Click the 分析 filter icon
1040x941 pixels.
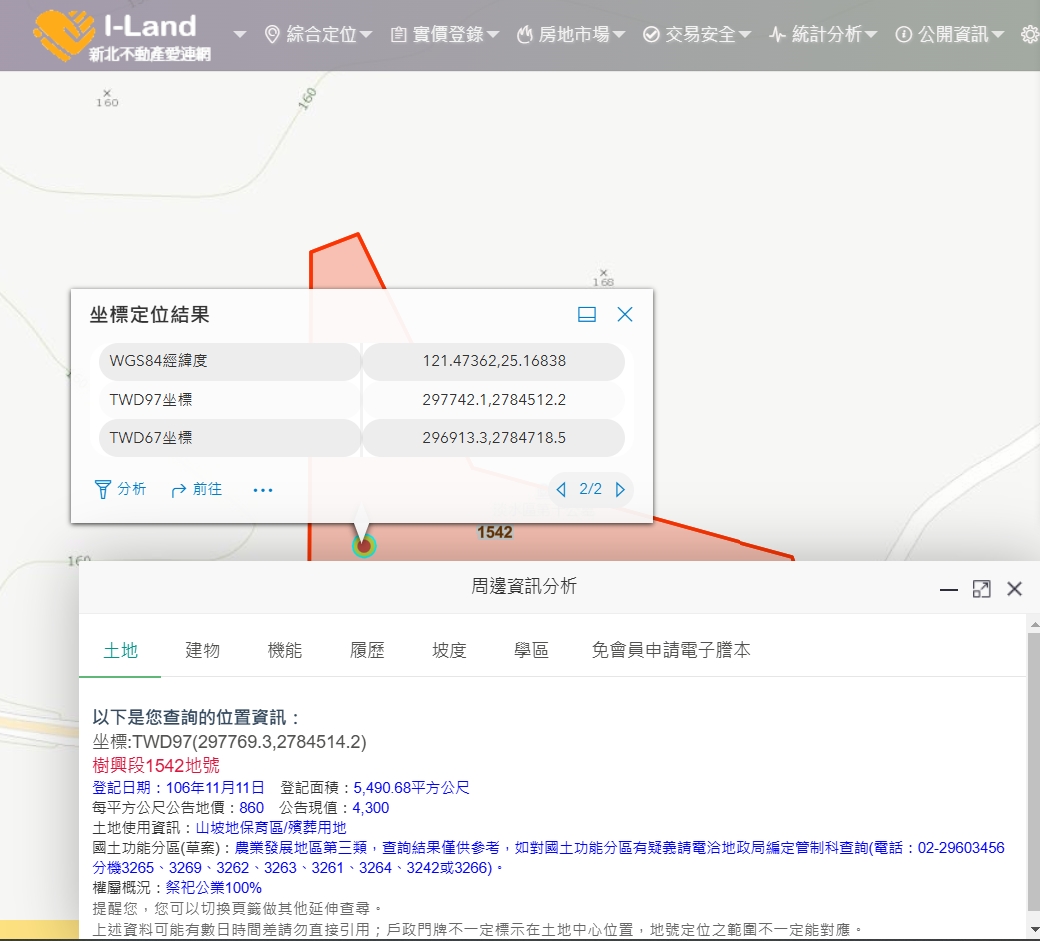point(102,489)
